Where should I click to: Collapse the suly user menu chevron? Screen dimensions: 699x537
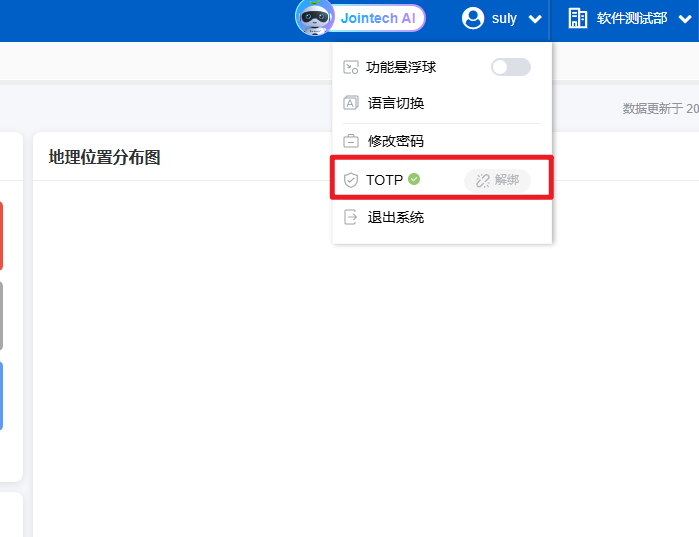[535, 19]
